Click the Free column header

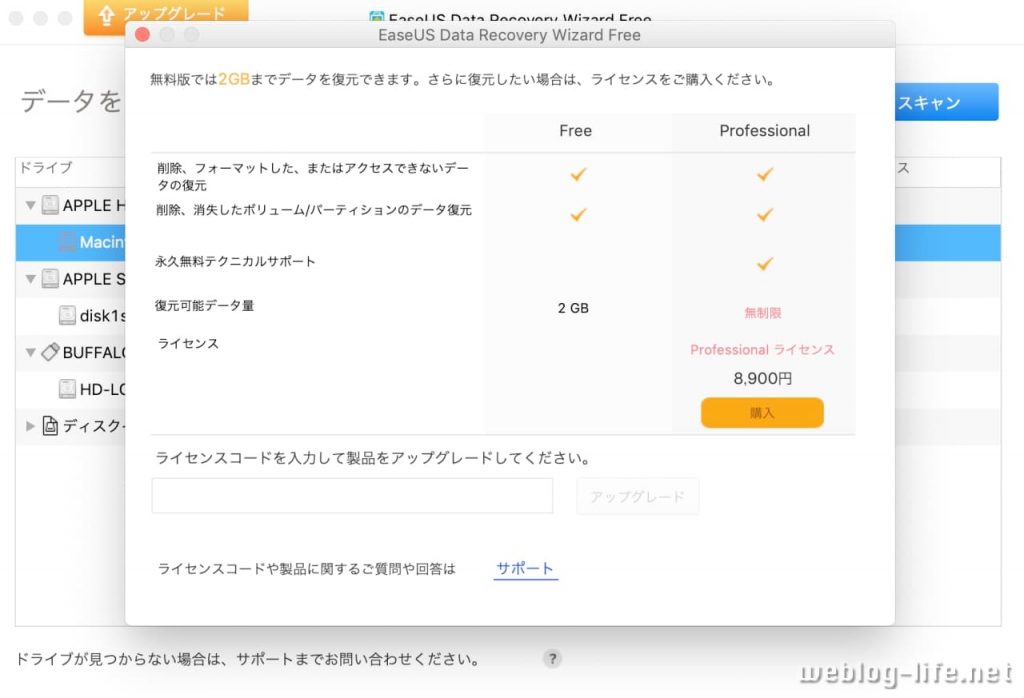click(x=575, y=131)
